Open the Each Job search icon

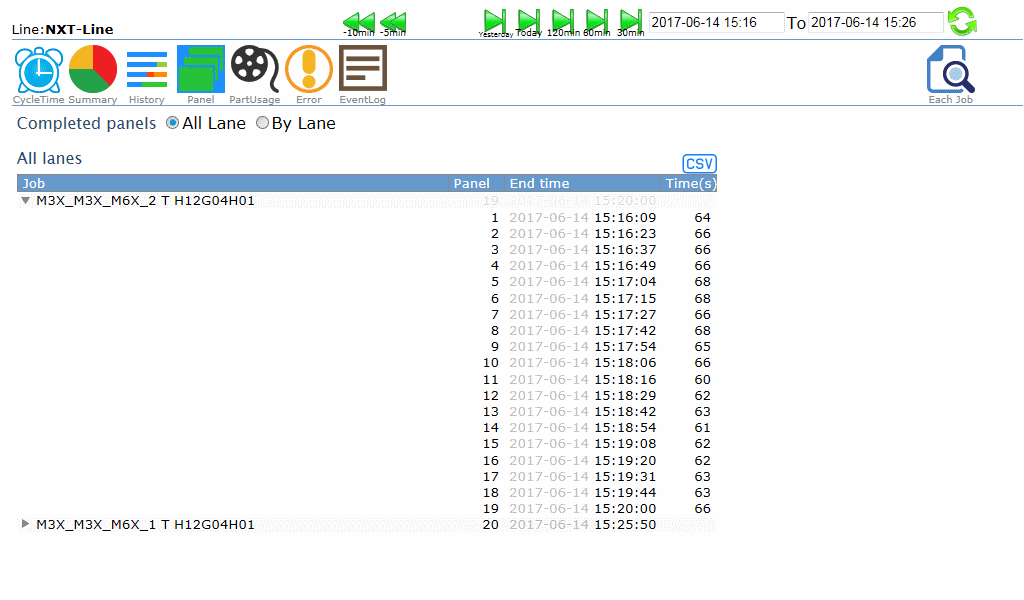tap(950, 70)
